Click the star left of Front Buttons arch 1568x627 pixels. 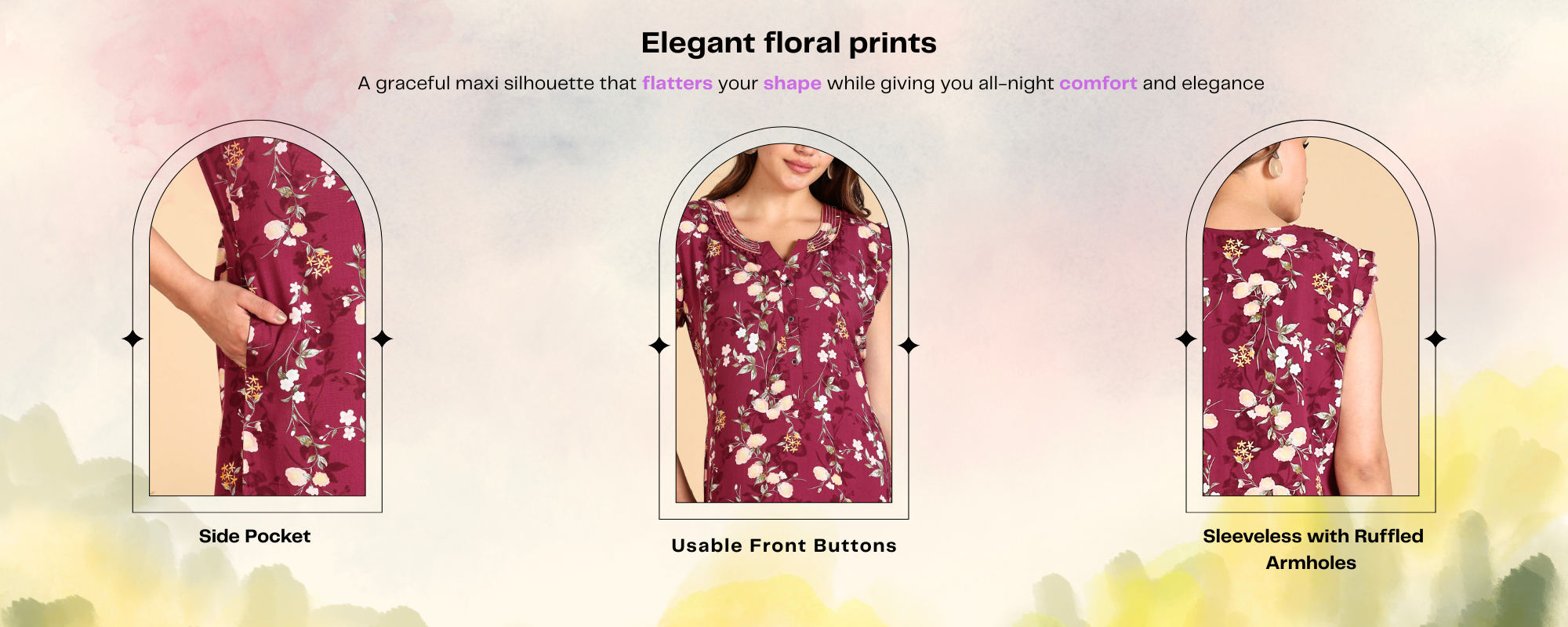click(659, 345)
